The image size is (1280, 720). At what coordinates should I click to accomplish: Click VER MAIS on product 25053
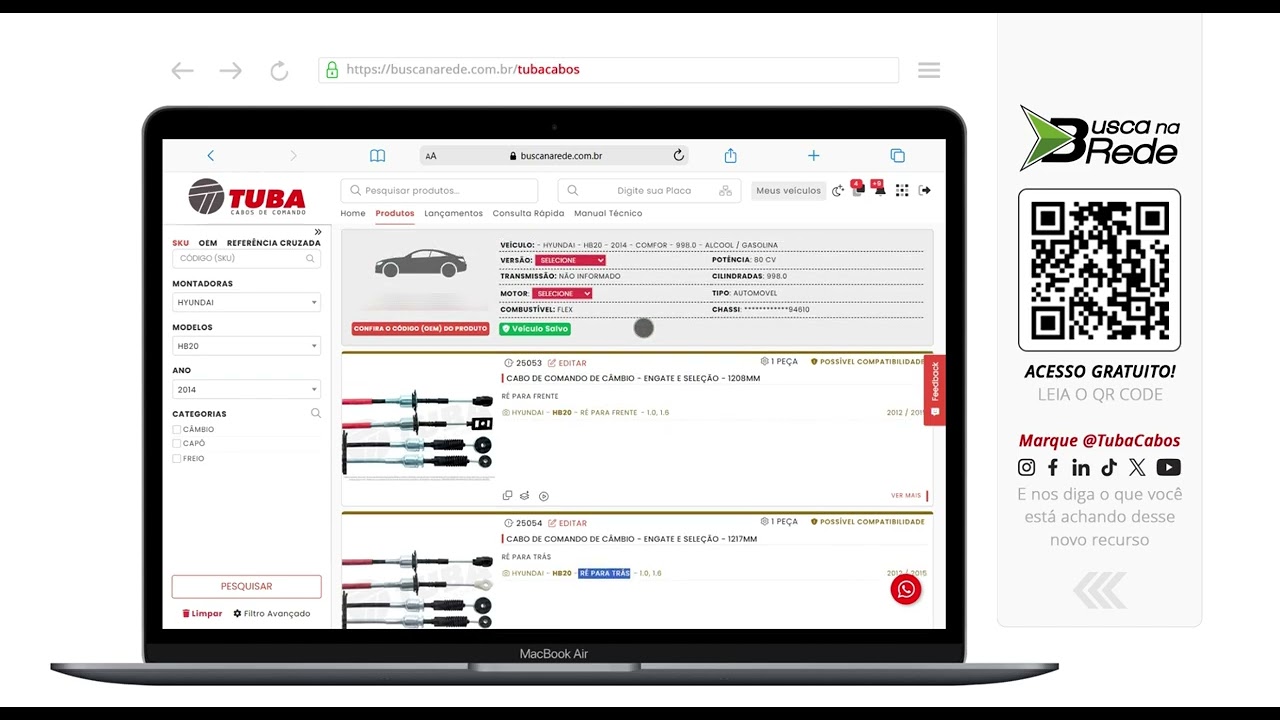[906, 495]
